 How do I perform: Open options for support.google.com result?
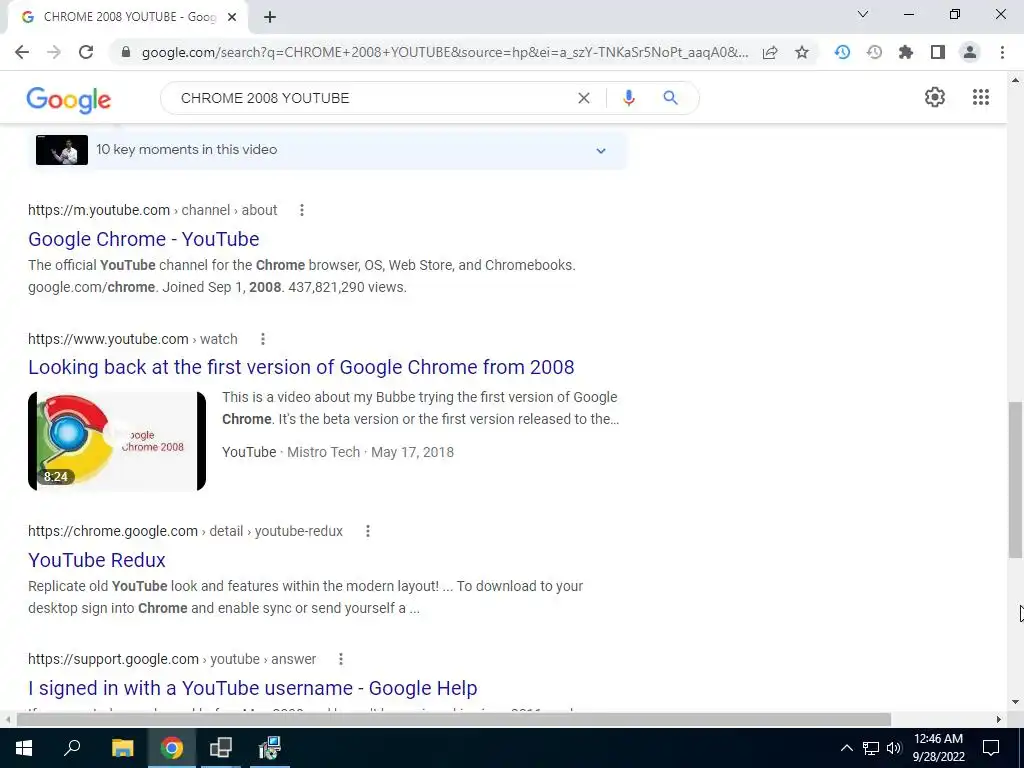[x=340, y=659]
